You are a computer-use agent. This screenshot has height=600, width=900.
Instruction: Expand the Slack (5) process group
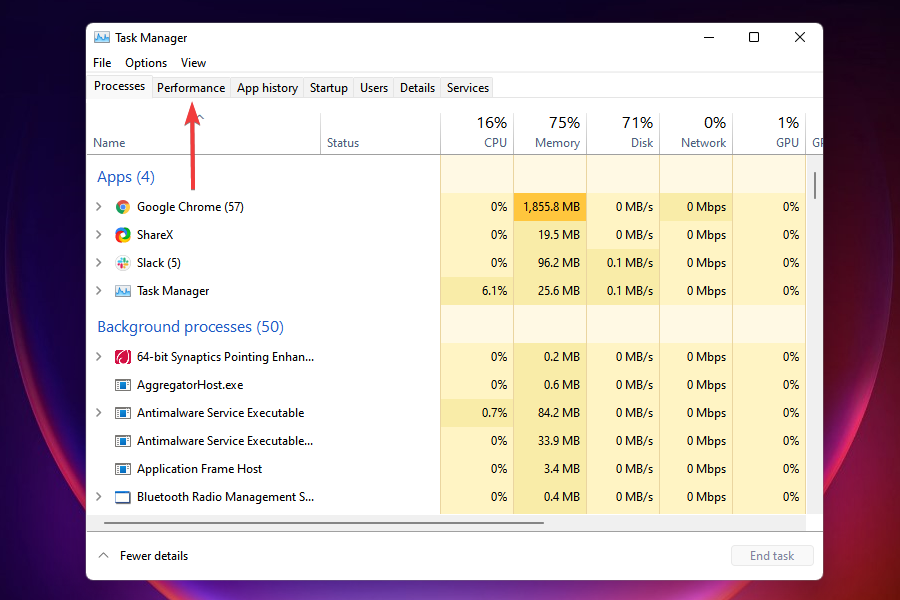point(99,263)
